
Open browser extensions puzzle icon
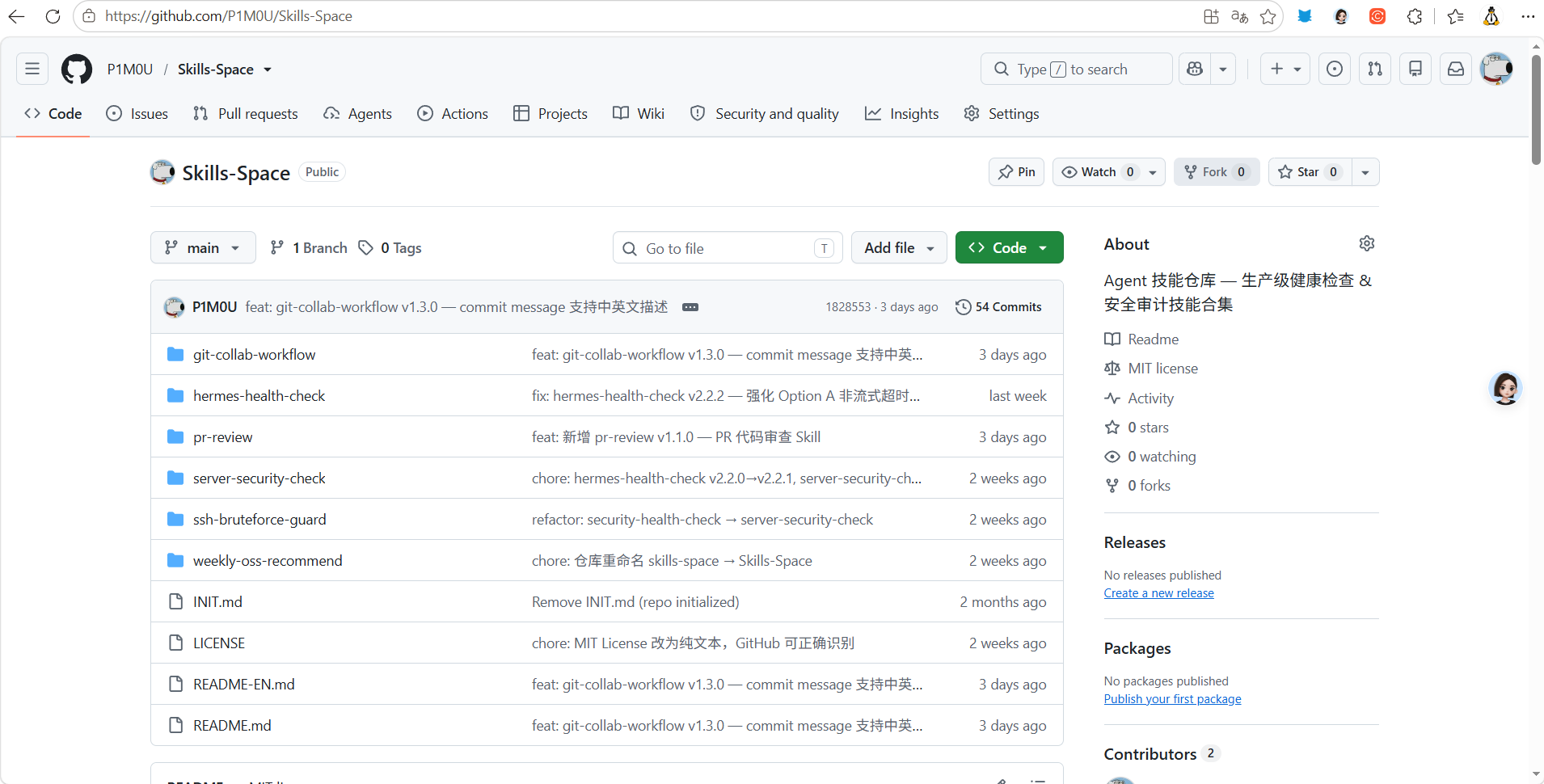[x=1415, y=16]
